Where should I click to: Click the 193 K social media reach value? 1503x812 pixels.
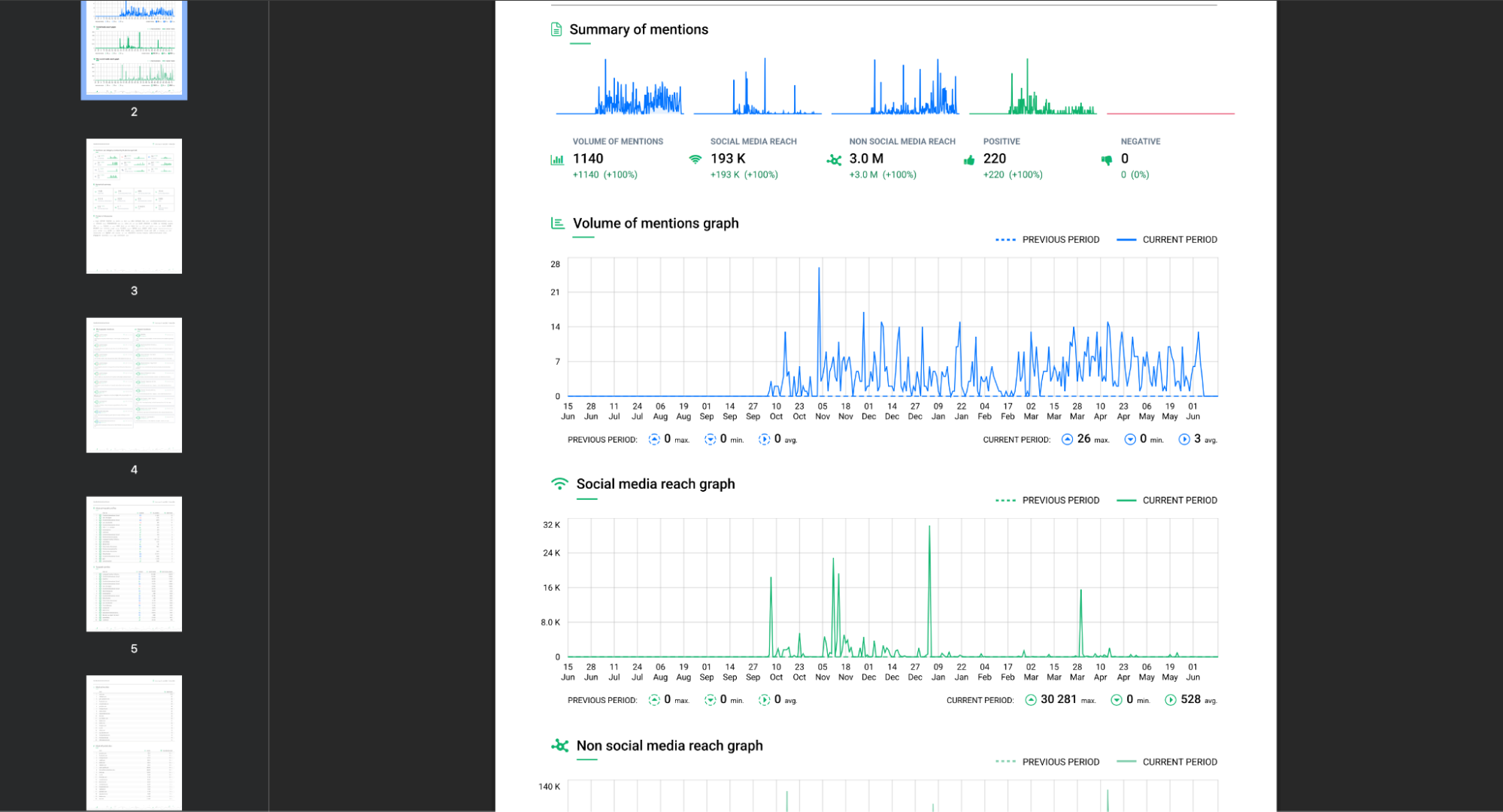click(x=728, y=159)
